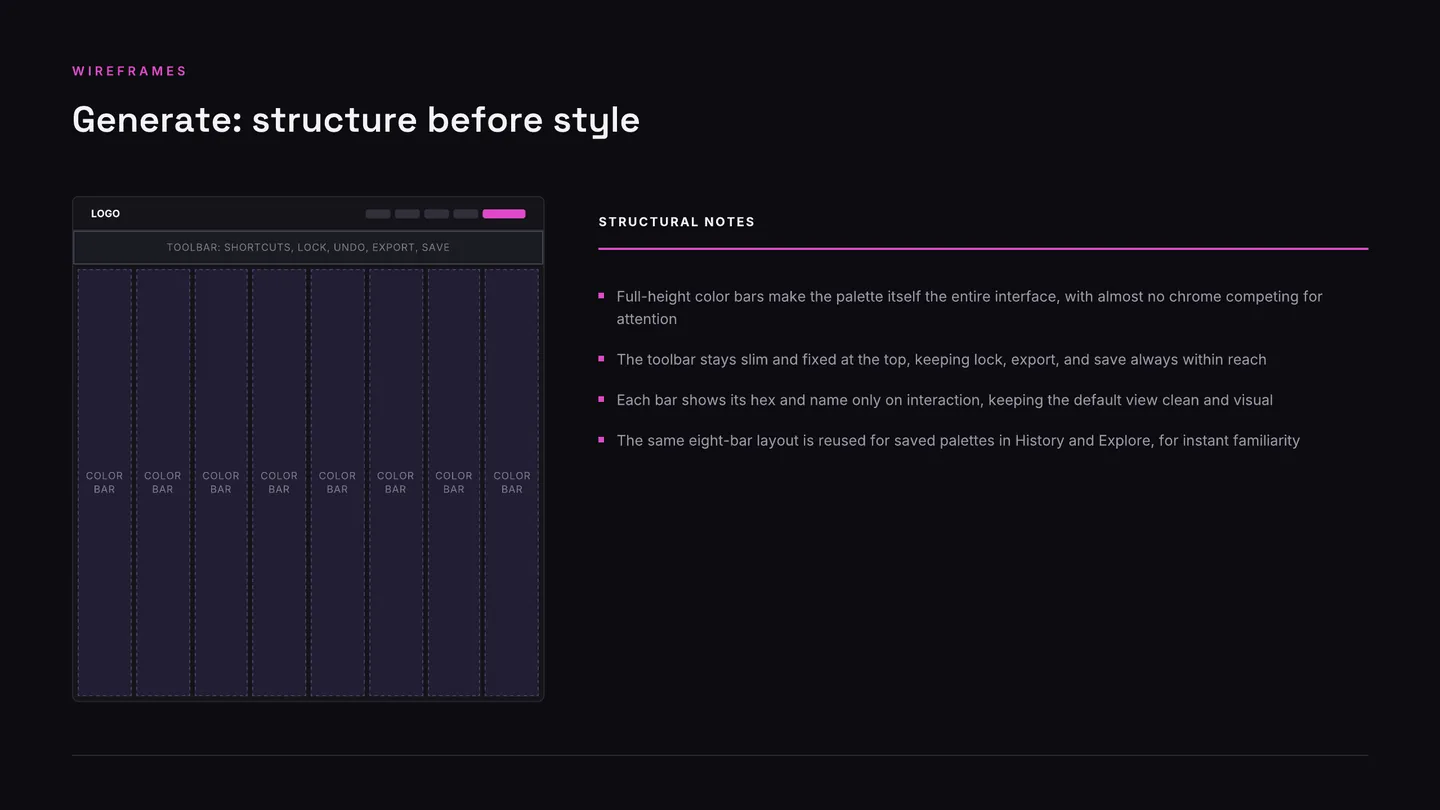Click the "Generate: structure before style" title
The height and width of the screenshot is (810, 1440).
tap(356, 119)
